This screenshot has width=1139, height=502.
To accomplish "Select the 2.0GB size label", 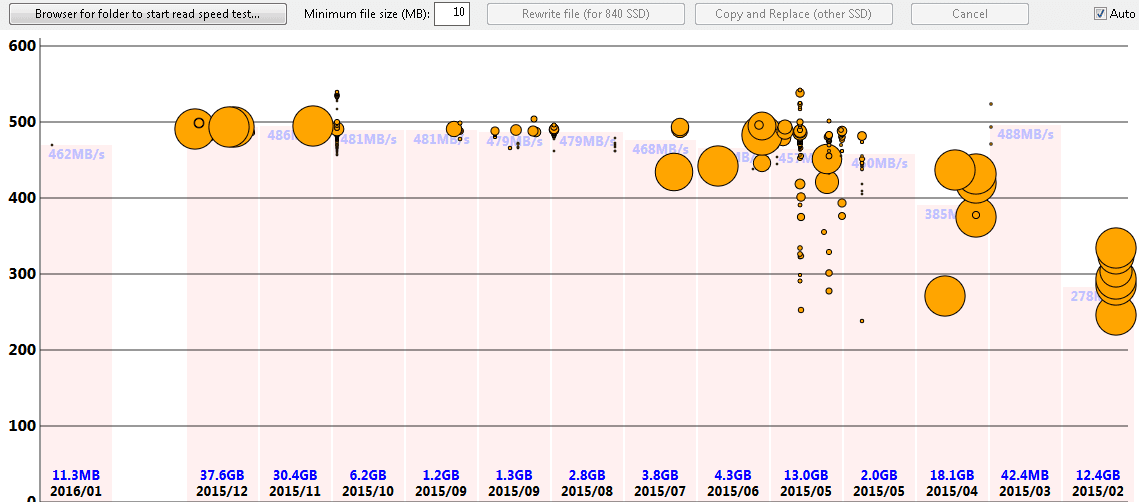I will [878, 476].
